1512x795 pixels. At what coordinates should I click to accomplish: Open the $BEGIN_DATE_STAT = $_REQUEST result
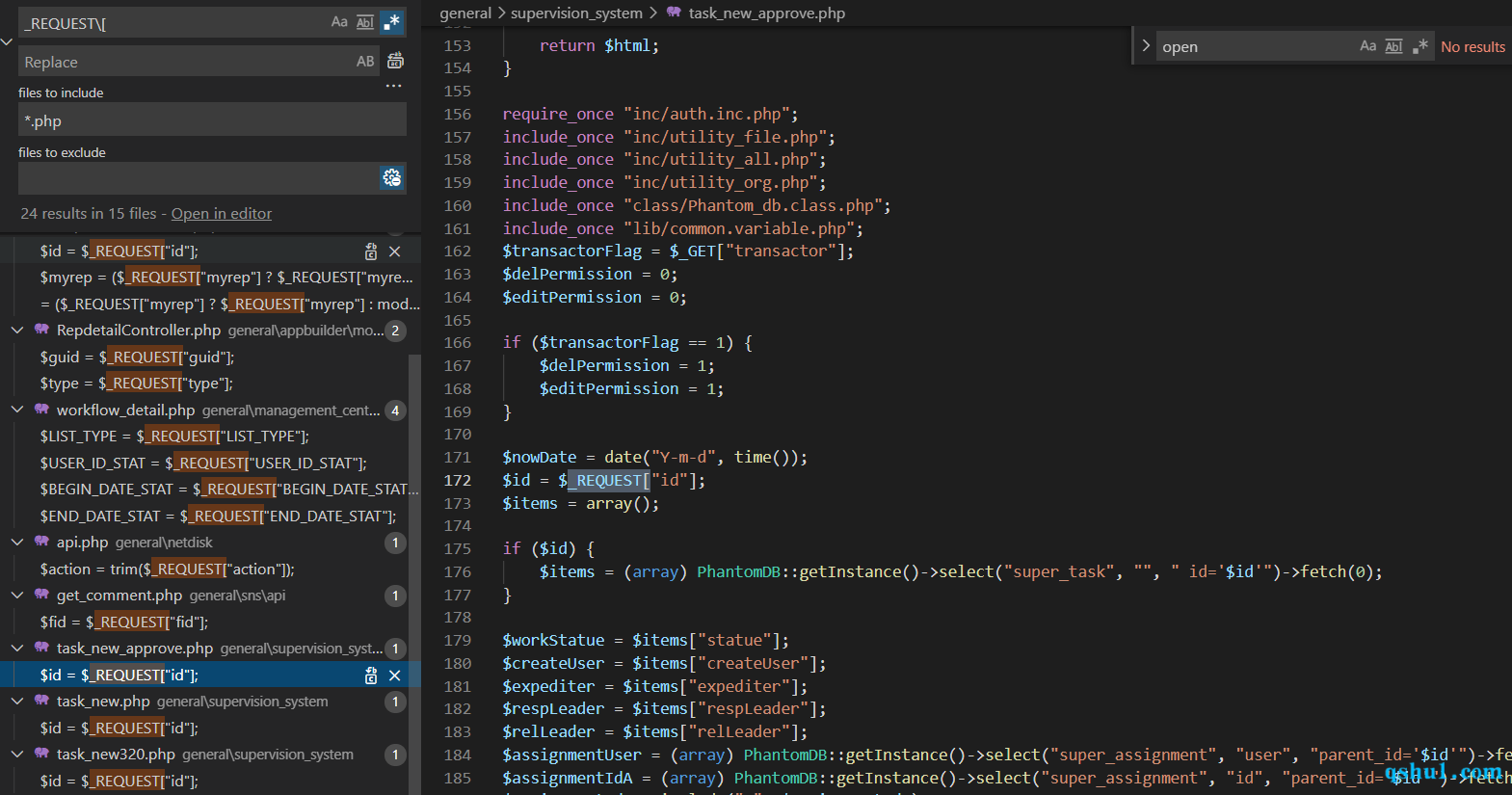(229, 490)
